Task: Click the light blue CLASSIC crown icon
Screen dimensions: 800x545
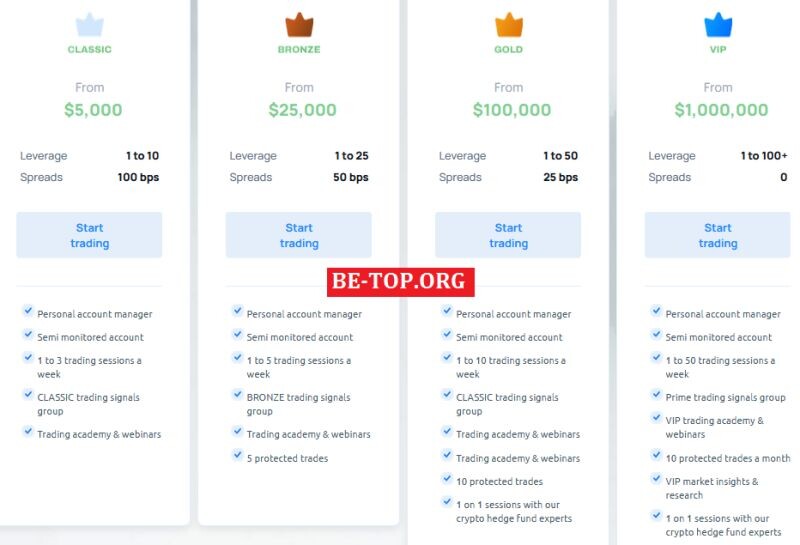Action: [x=90, y=25]
